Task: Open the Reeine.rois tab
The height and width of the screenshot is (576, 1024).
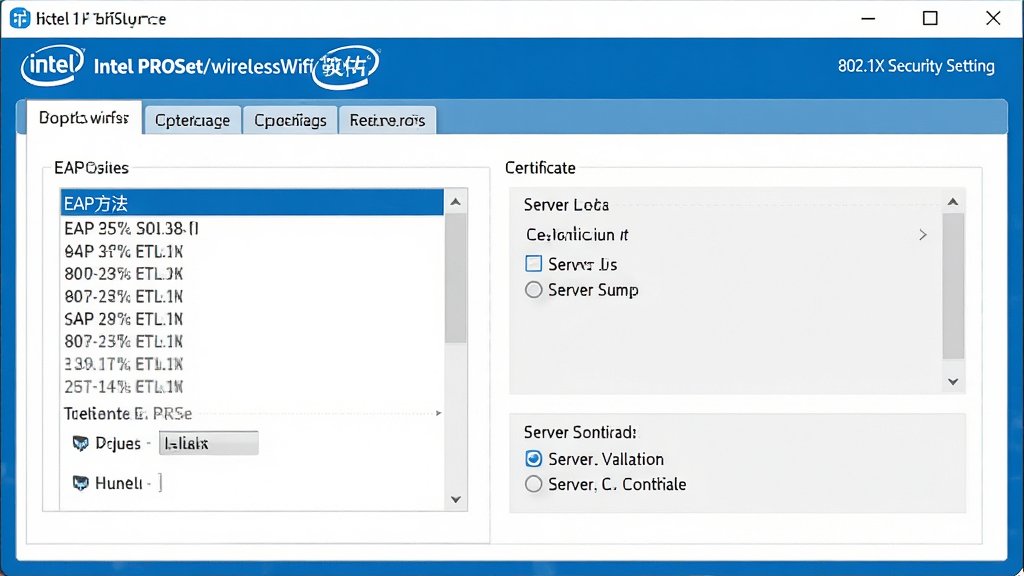Action: coord(387,120)
